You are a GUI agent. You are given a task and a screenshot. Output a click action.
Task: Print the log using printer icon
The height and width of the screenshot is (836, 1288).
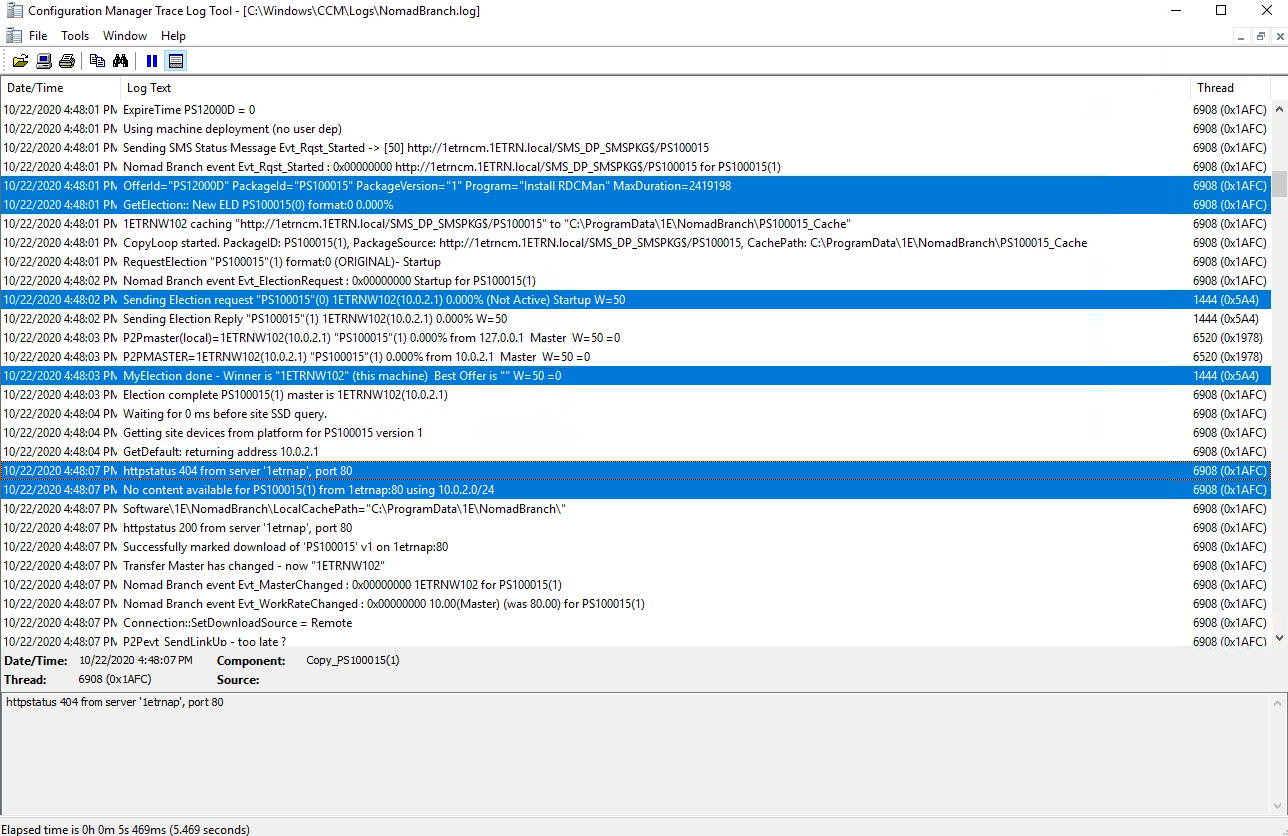point(67,61)
